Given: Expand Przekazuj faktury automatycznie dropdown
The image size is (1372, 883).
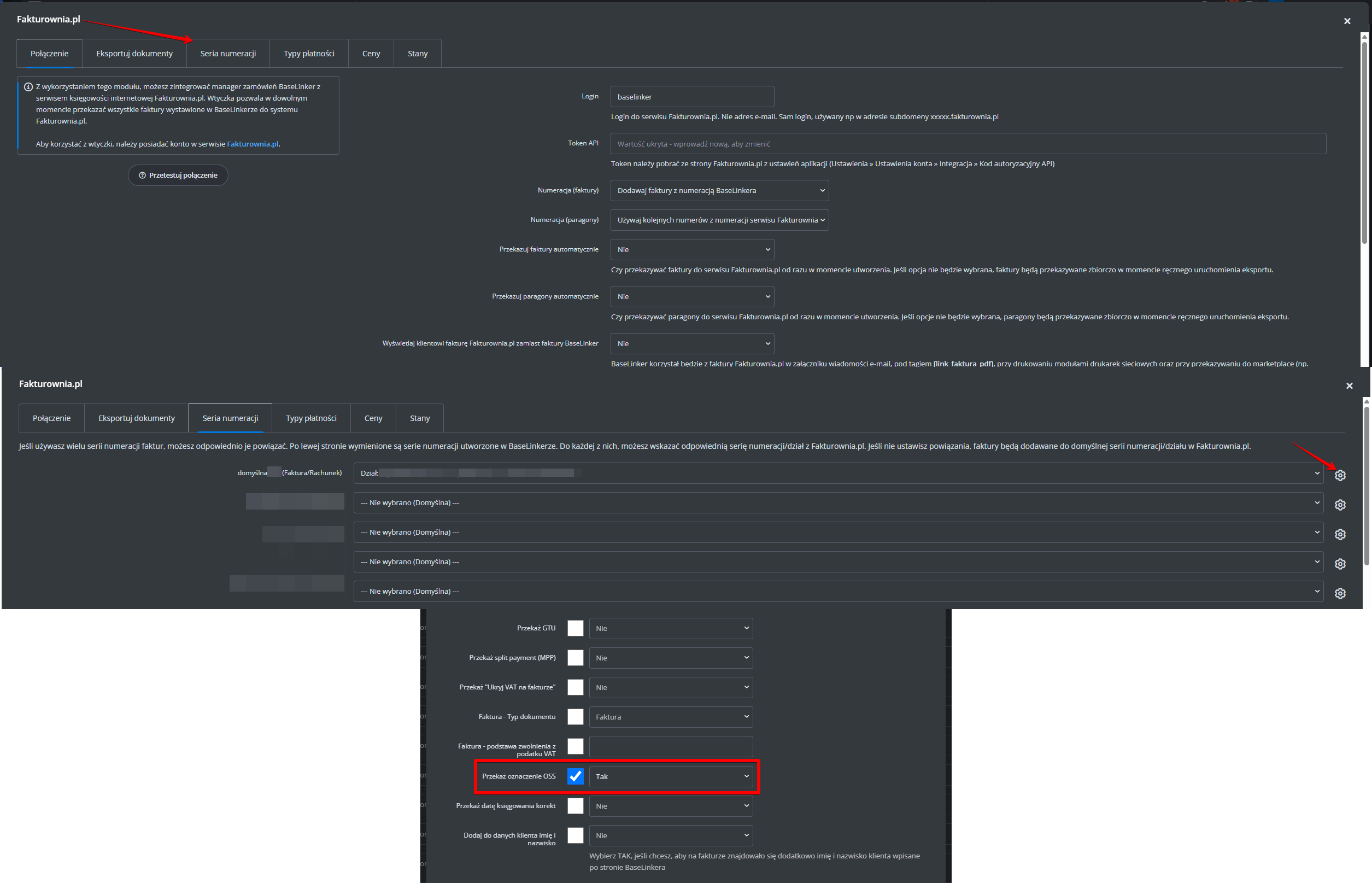Looking at the screenshot, I should pos(691,249).
